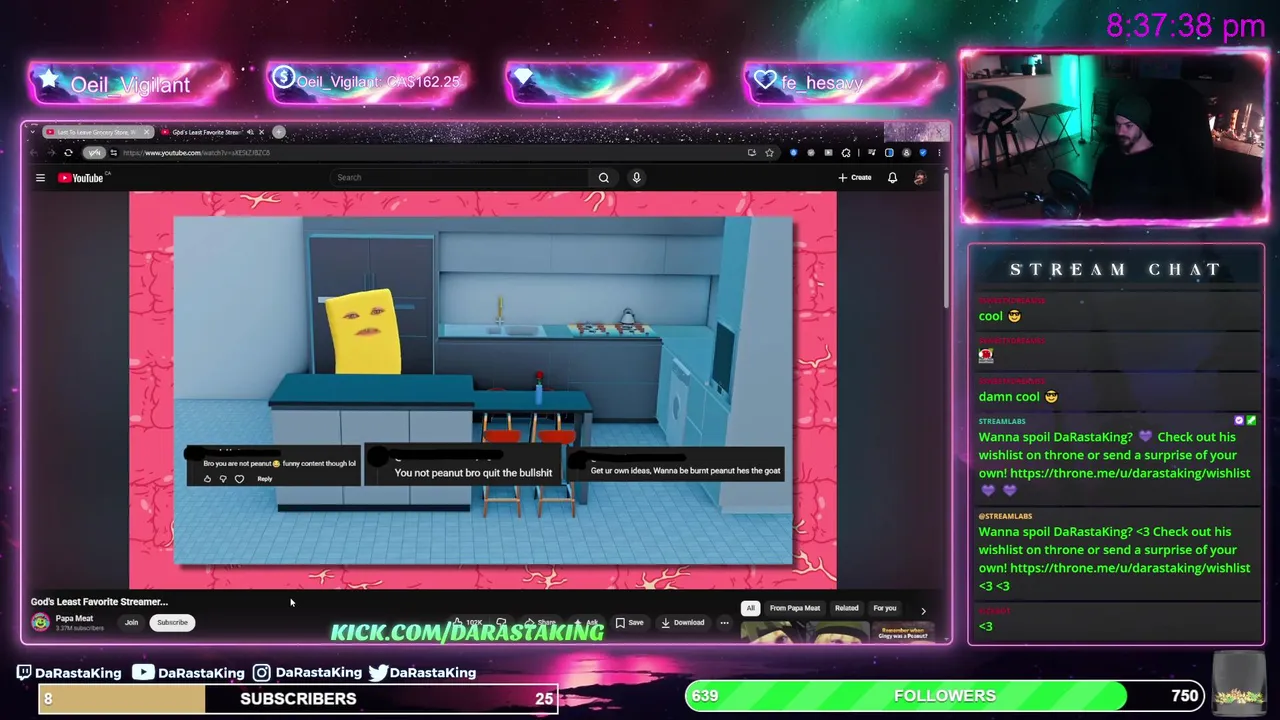
Task: Like the video with 102K likes
Action: 466,622
